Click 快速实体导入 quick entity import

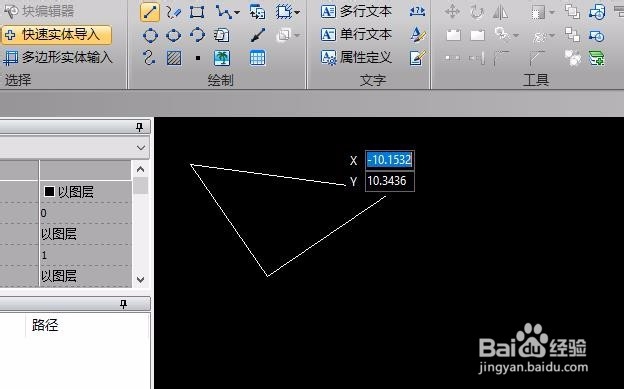pos(57,35)
